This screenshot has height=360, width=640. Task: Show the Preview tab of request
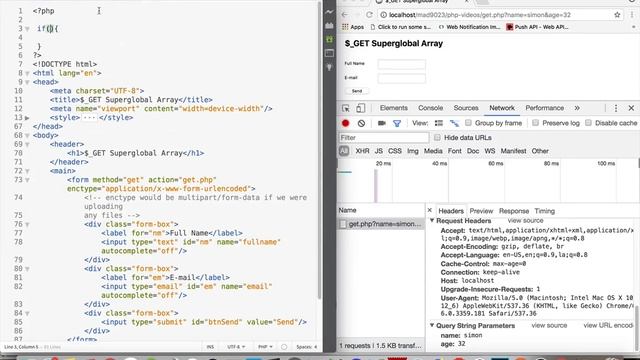coord(481,211)
